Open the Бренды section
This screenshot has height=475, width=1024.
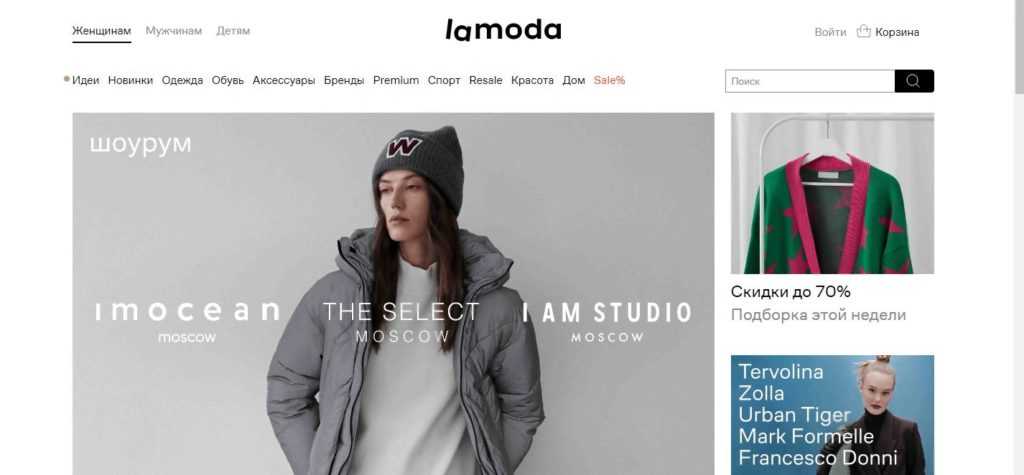[x=344, y=80]
